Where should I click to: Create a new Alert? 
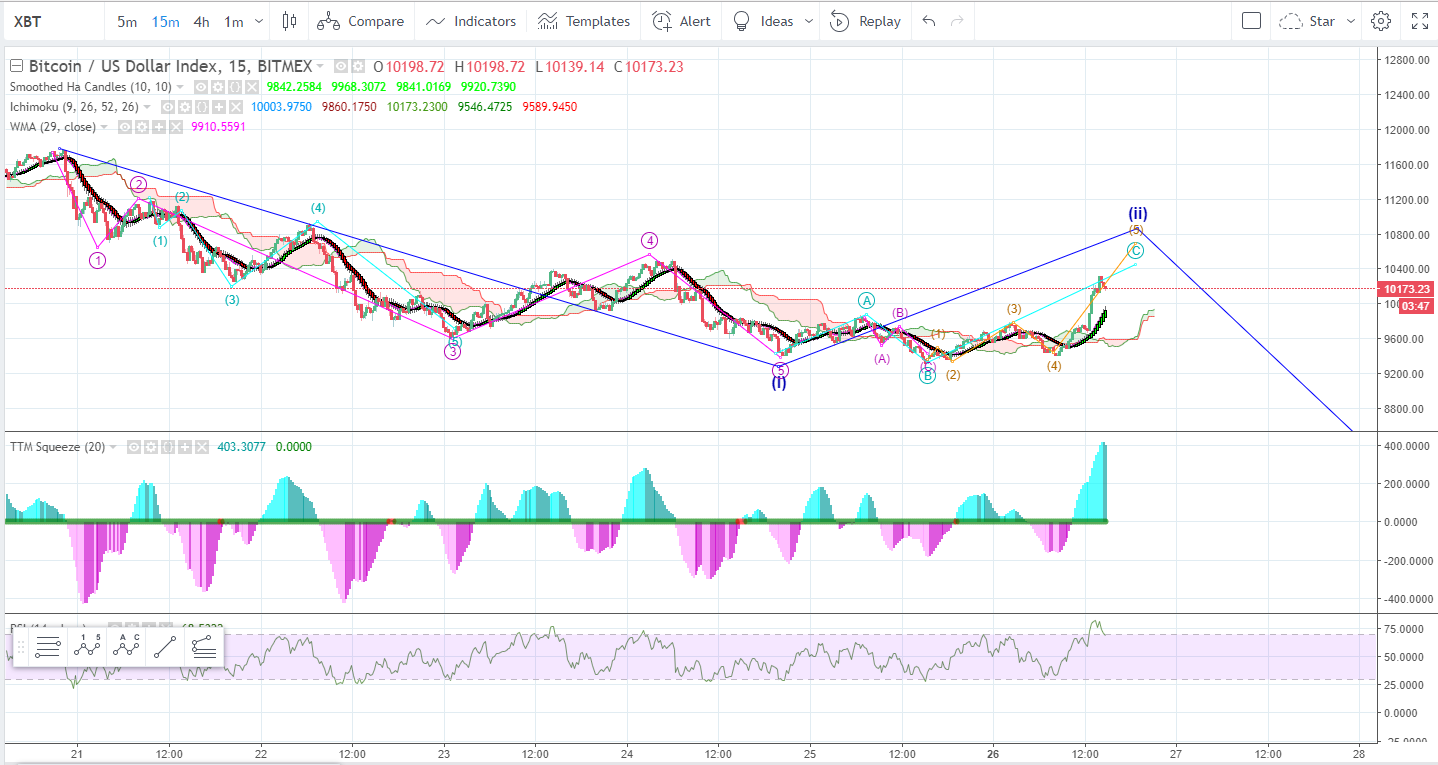pyautogui.click(x=682, y=21)
